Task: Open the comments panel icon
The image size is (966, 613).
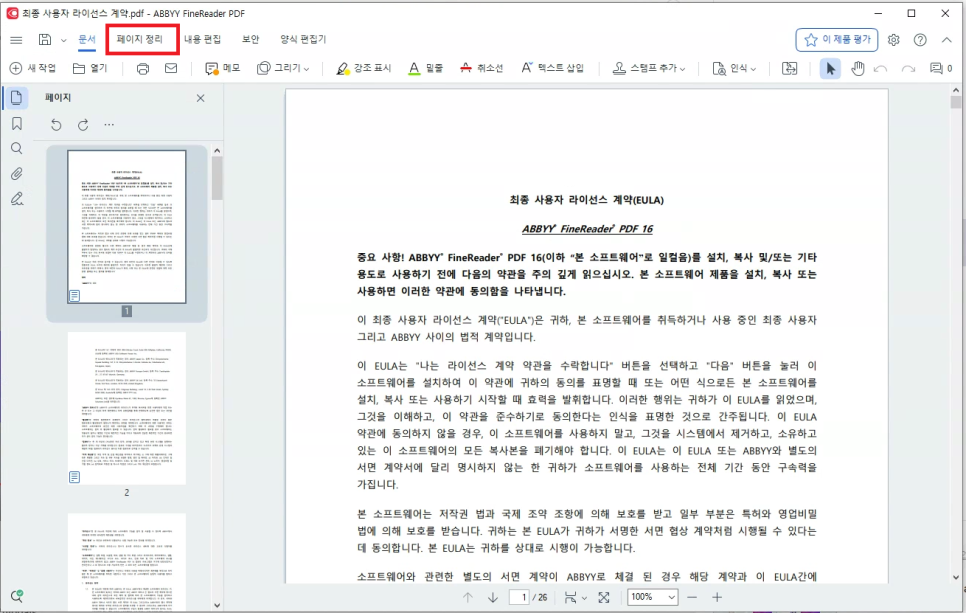Action: (x=941, y=68)
